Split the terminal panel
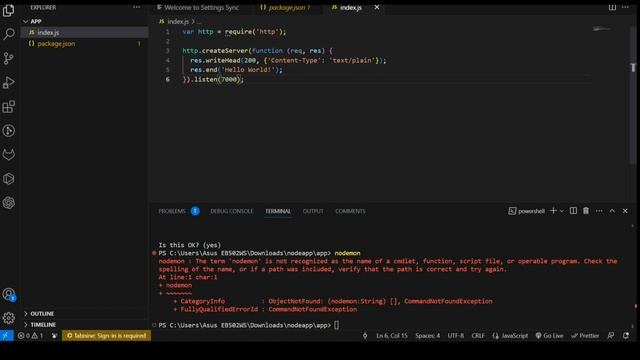 573,211
